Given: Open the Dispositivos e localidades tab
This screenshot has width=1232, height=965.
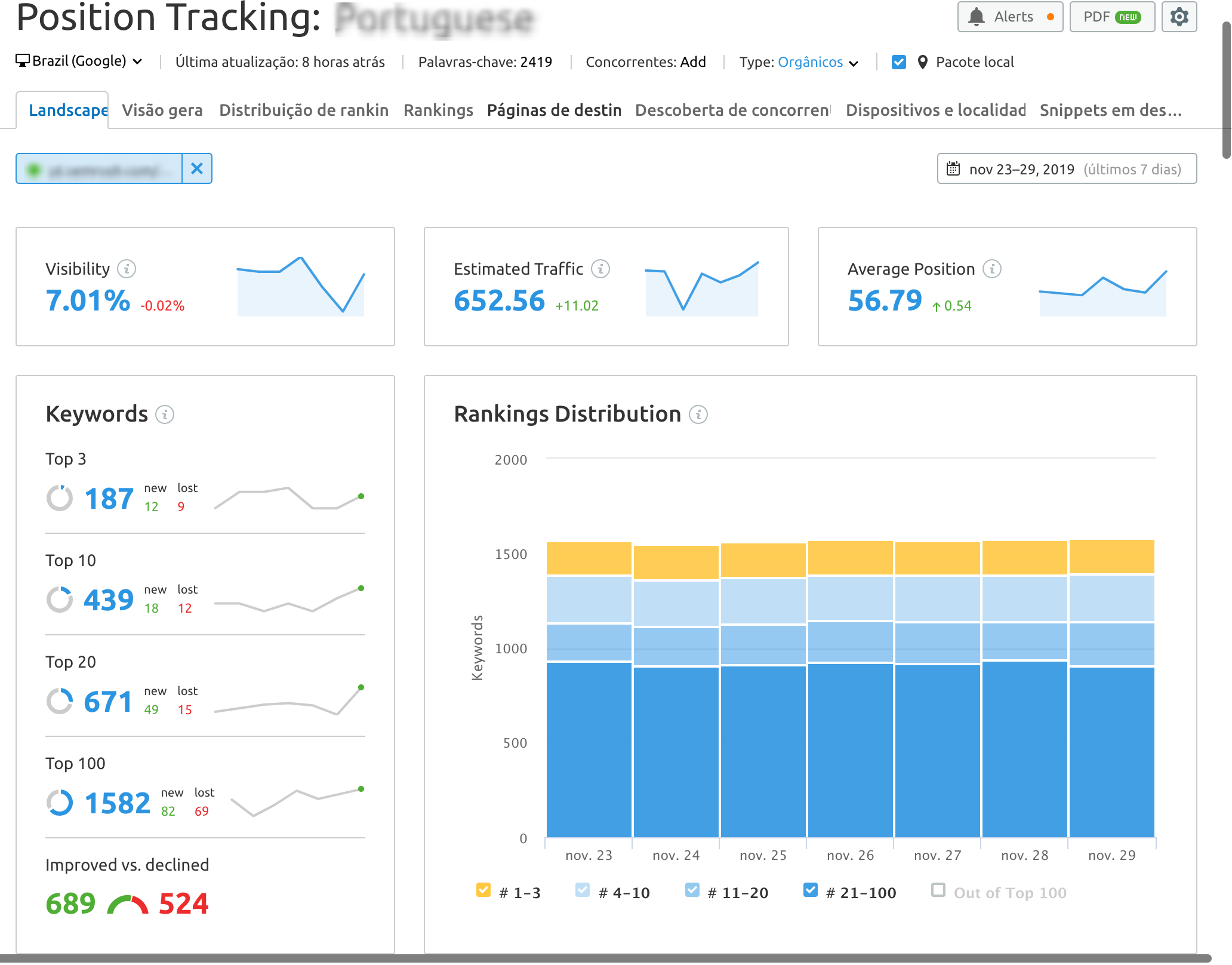Looking at the screenshot, I should (935, 110).
